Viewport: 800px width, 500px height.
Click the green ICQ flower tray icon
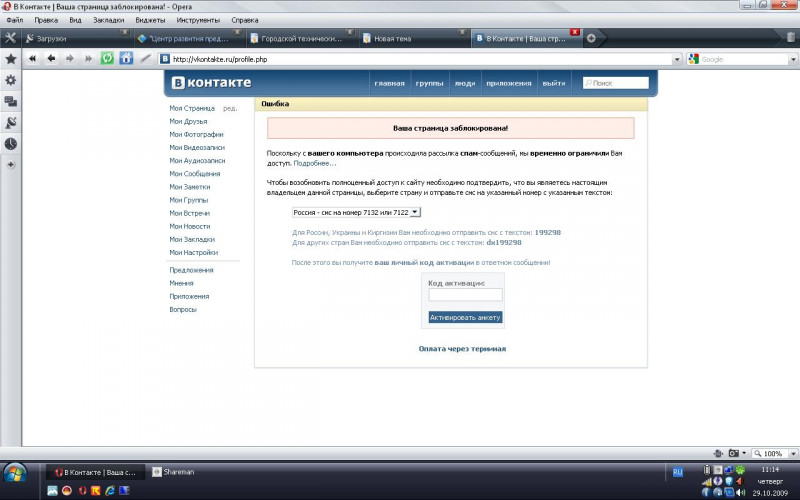click(x=740, y=470)
